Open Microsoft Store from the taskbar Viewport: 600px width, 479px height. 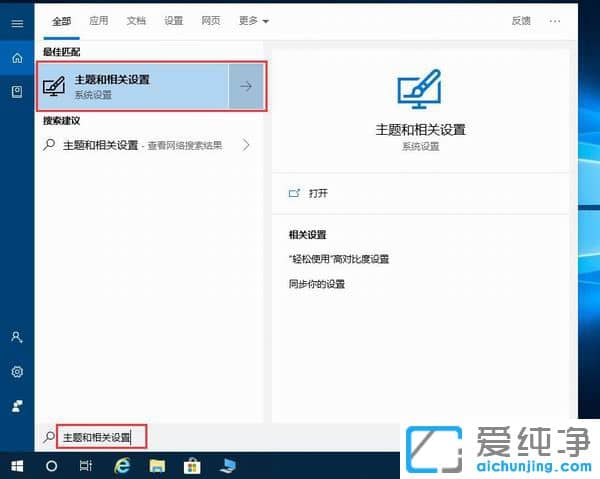[x=192, y=466]
